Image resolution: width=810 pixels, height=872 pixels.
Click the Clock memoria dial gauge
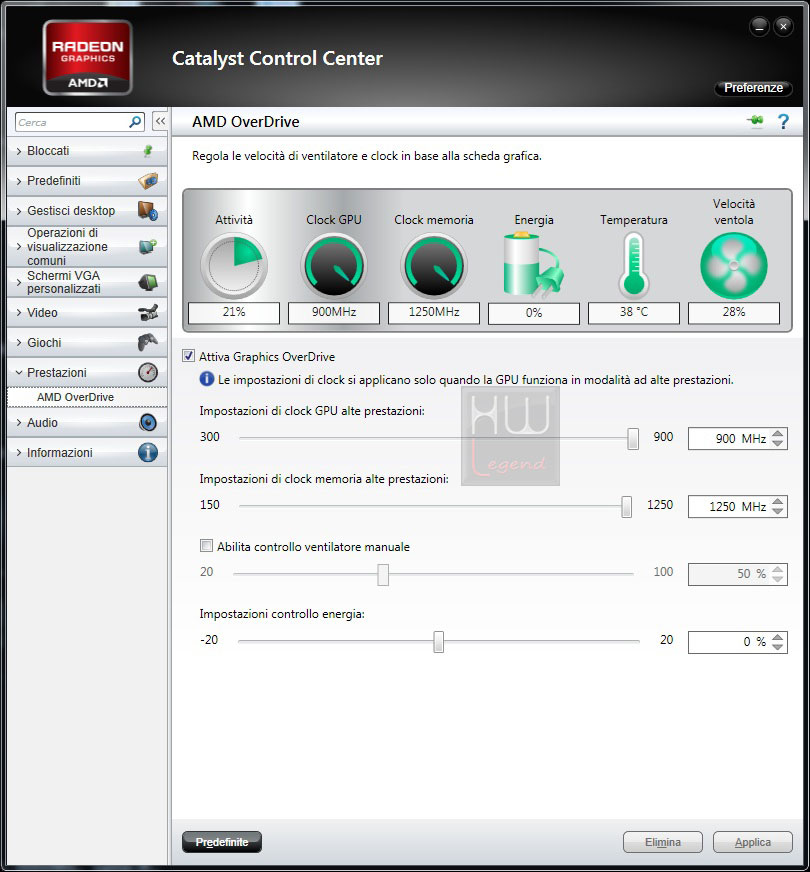434,266
